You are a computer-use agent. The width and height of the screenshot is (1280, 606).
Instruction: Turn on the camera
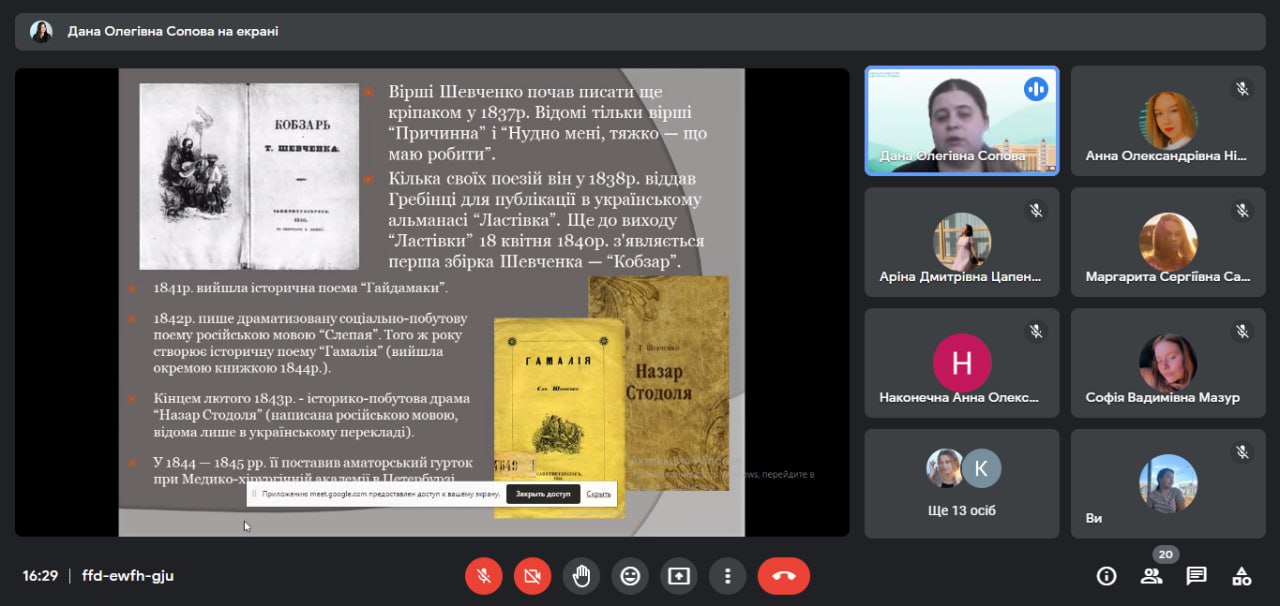[532, 576]
